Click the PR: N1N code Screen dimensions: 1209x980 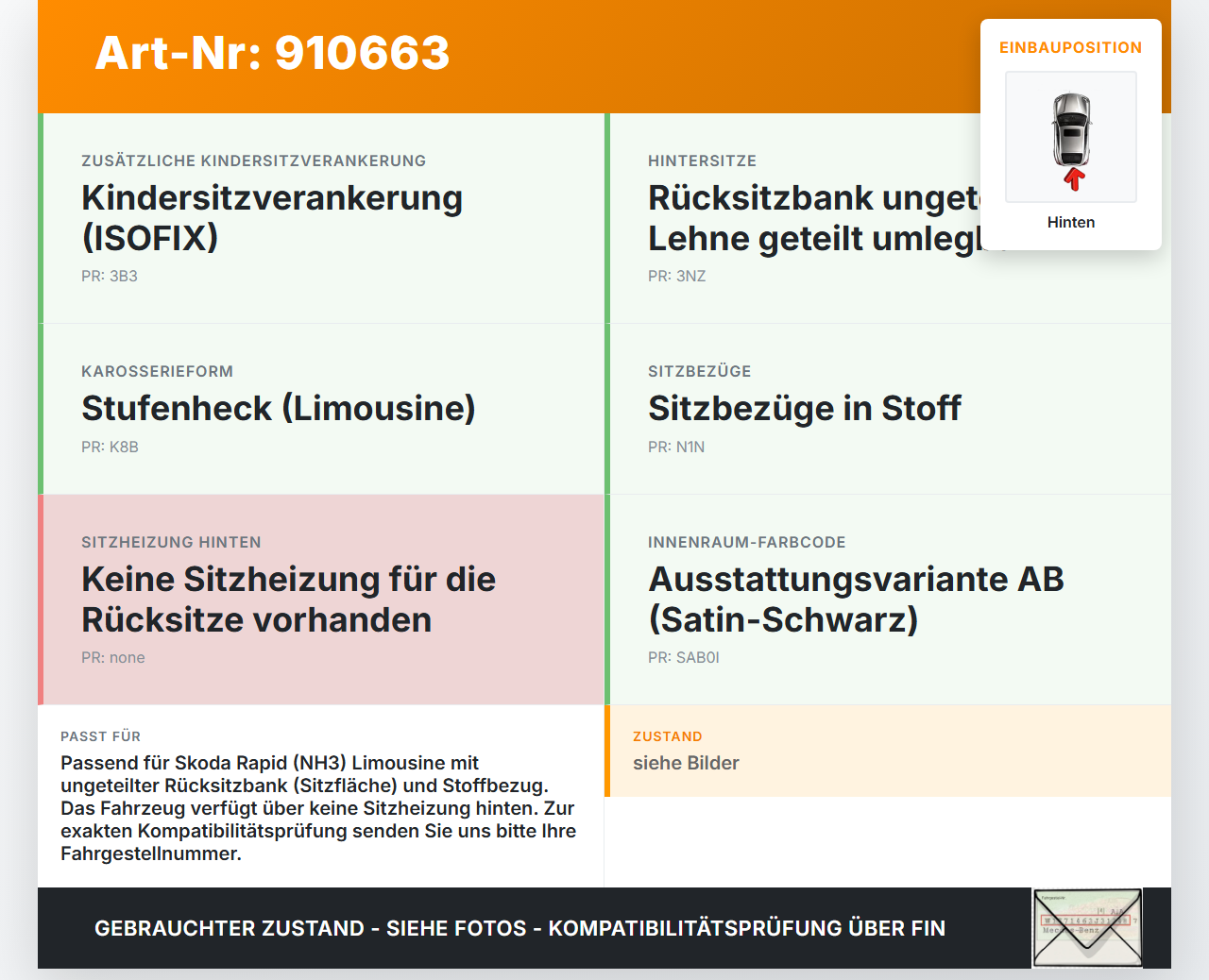coord(676,447)
